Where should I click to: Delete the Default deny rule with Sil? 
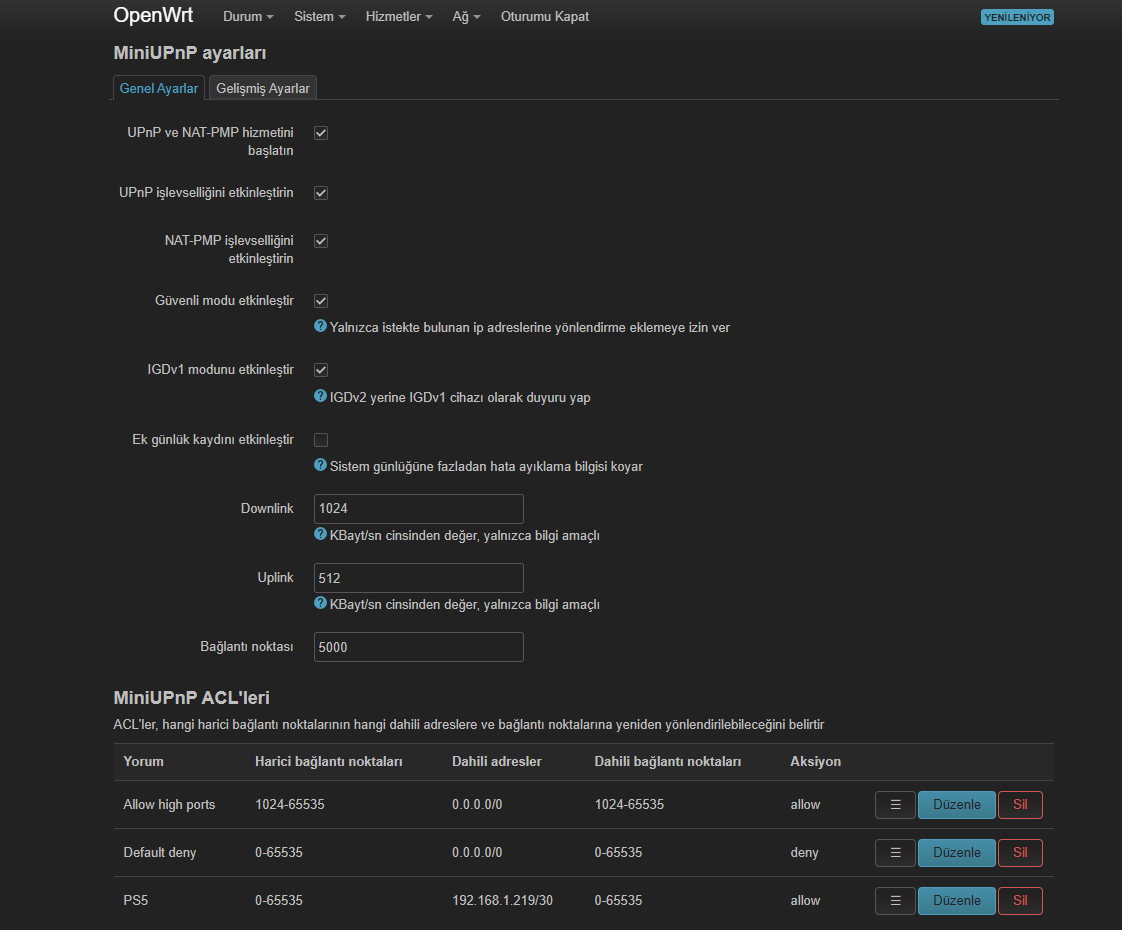1020,853
